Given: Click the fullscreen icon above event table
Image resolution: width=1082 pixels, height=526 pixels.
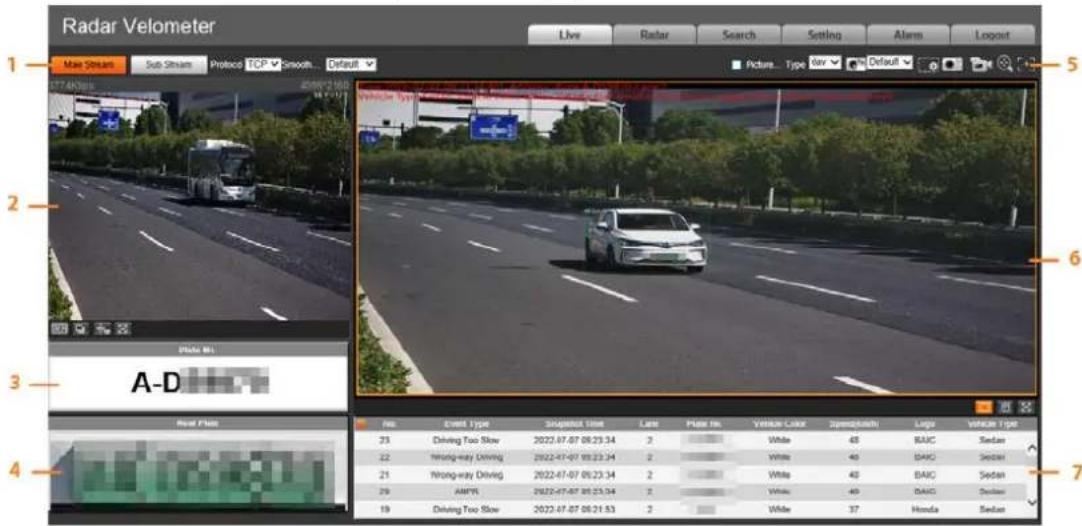Looking at the screenshot, I should pos(1026,408).
